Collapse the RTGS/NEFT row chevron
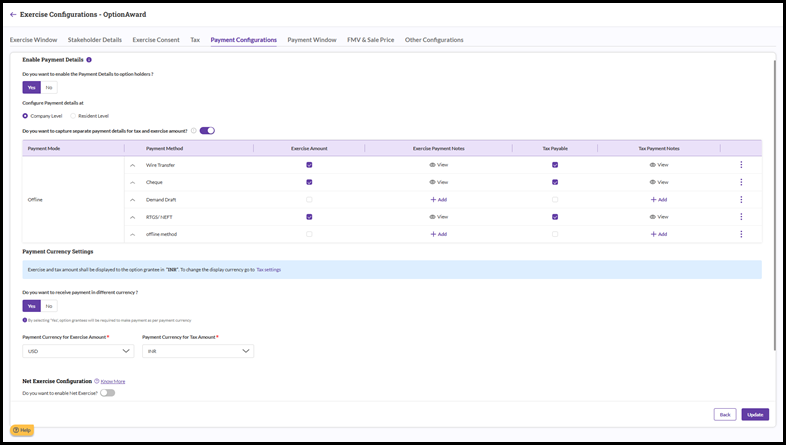This screenshot has height=445, width=786. pos(132,217)
